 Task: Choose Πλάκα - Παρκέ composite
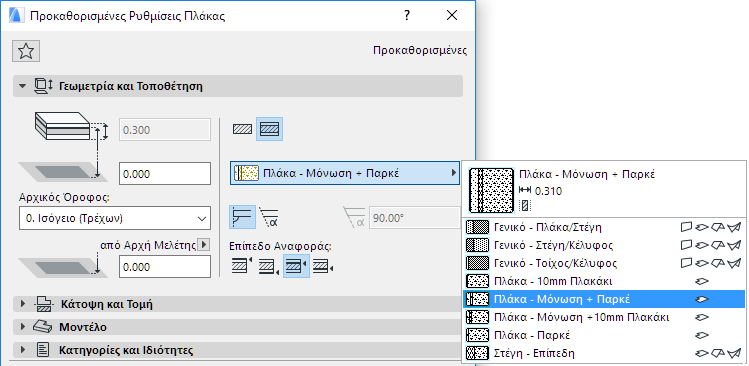[604, 335]
